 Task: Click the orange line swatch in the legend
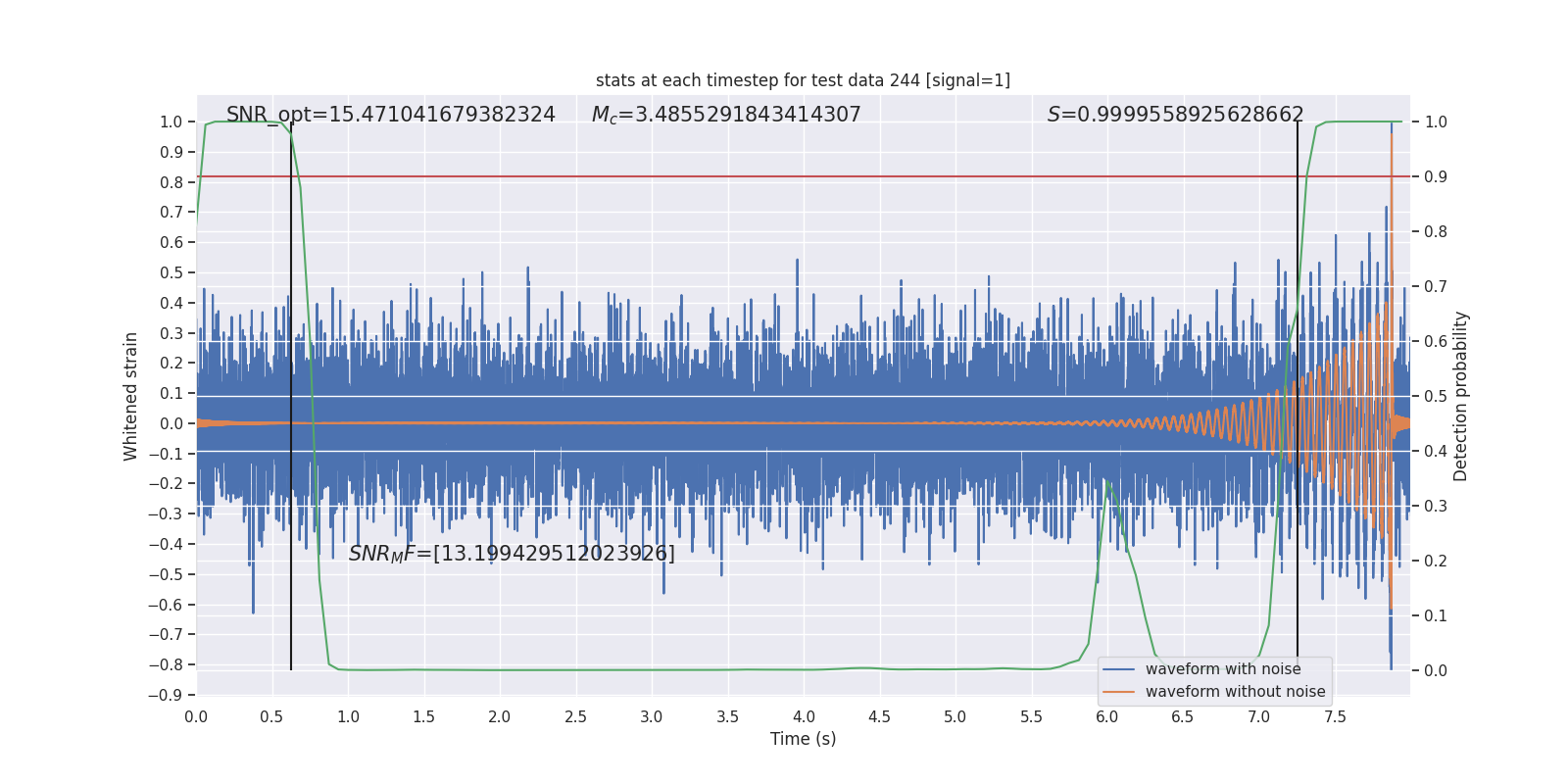(x=1118, y=692)
